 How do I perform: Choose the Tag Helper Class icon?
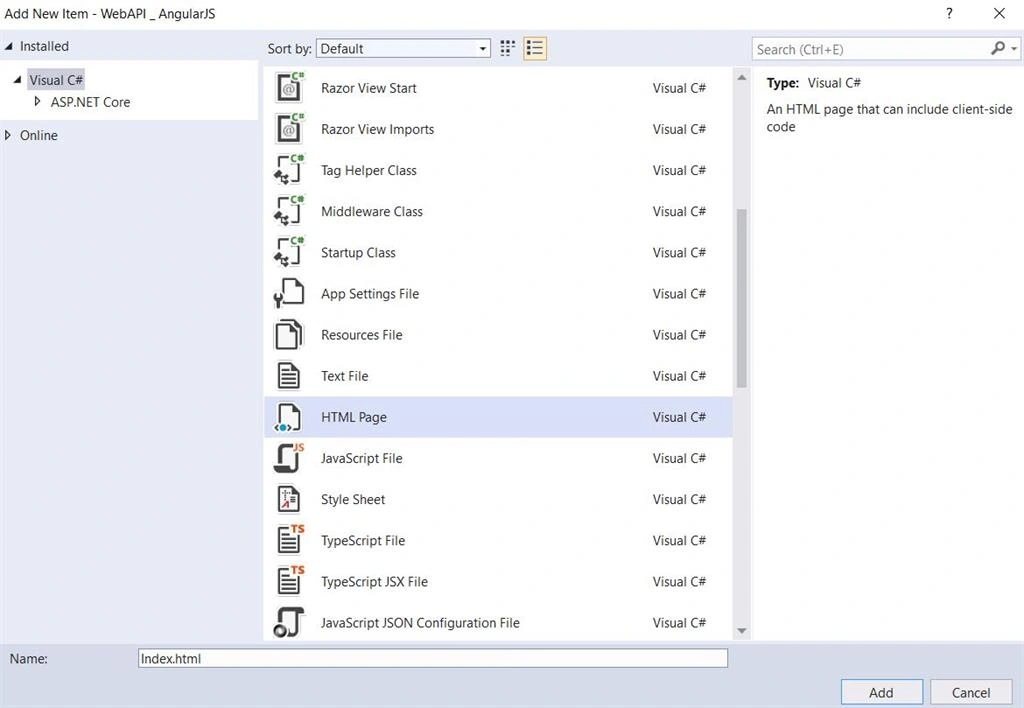[289, 170]
